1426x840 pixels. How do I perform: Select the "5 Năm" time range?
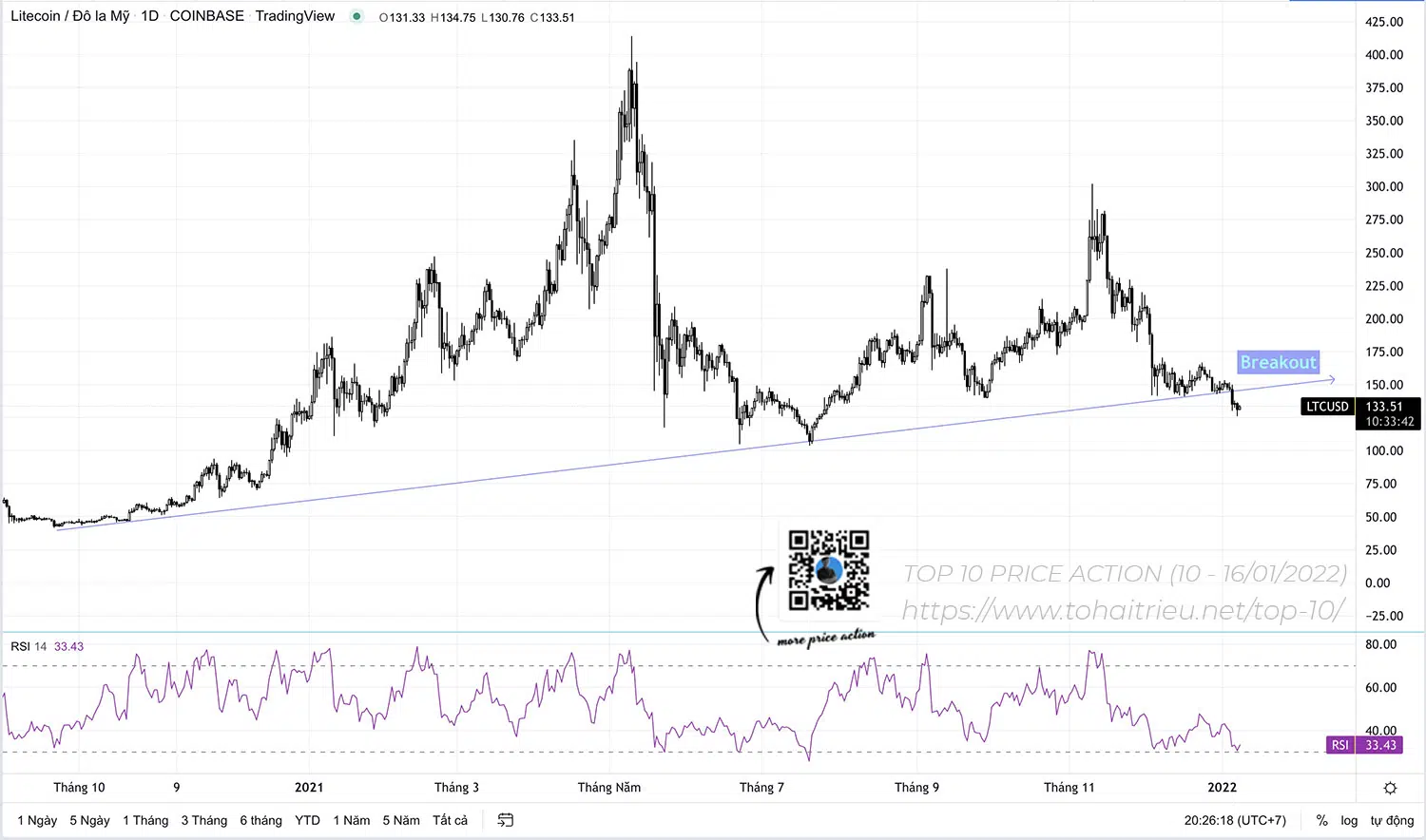[x=400, y=820]
